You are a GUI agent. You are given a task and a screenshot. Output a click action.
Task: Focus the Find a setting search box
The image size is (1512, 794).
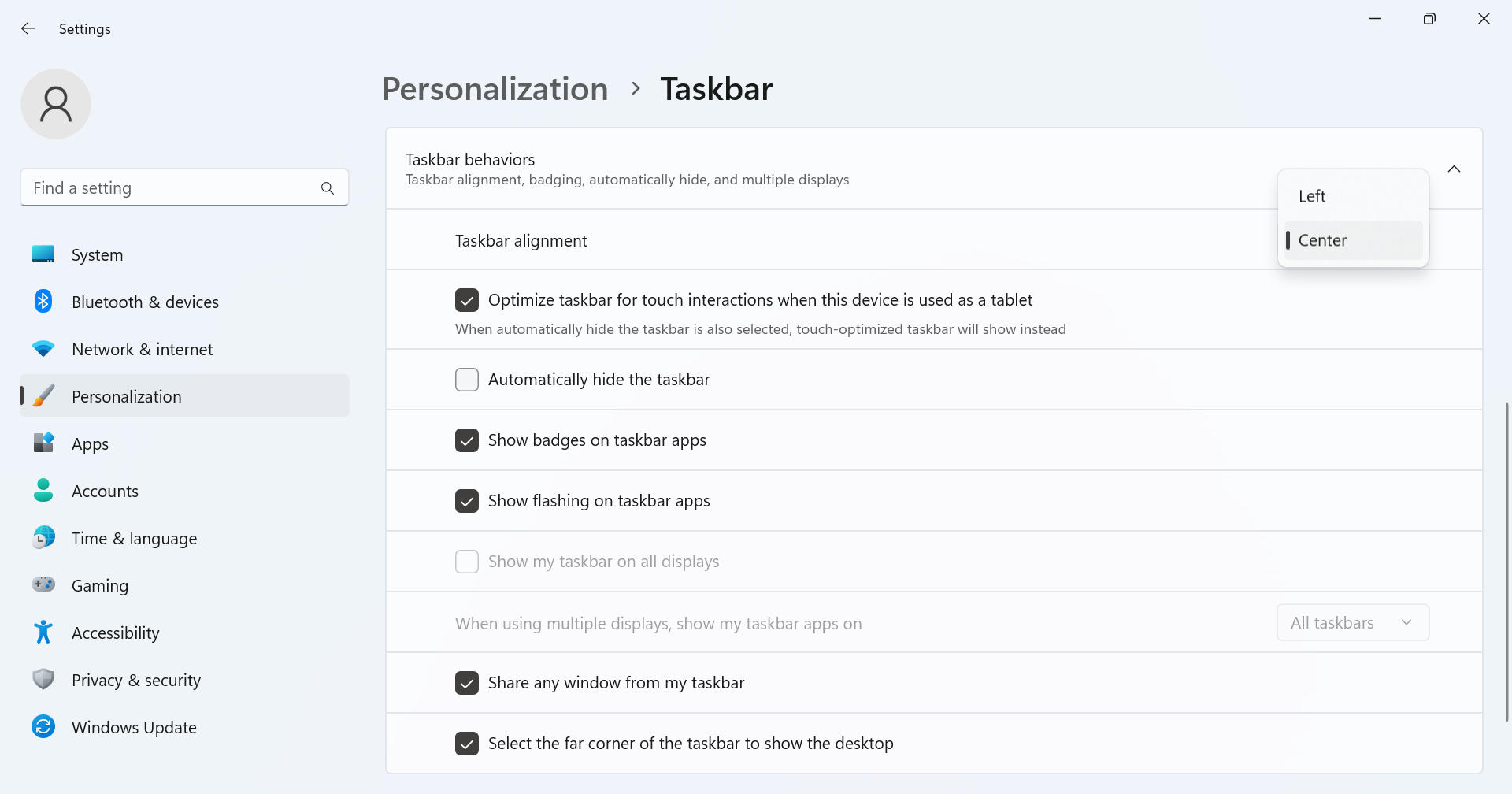coord(184,187)
